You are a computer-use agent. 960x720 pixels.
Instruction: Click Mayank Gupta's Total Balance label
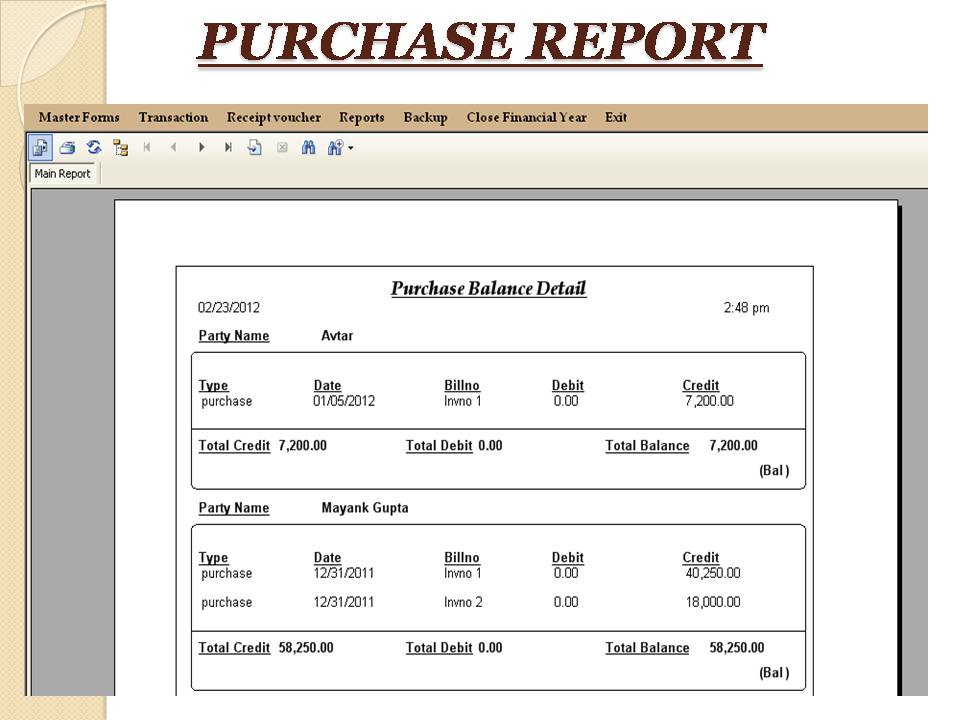click(x=647, y=648)
